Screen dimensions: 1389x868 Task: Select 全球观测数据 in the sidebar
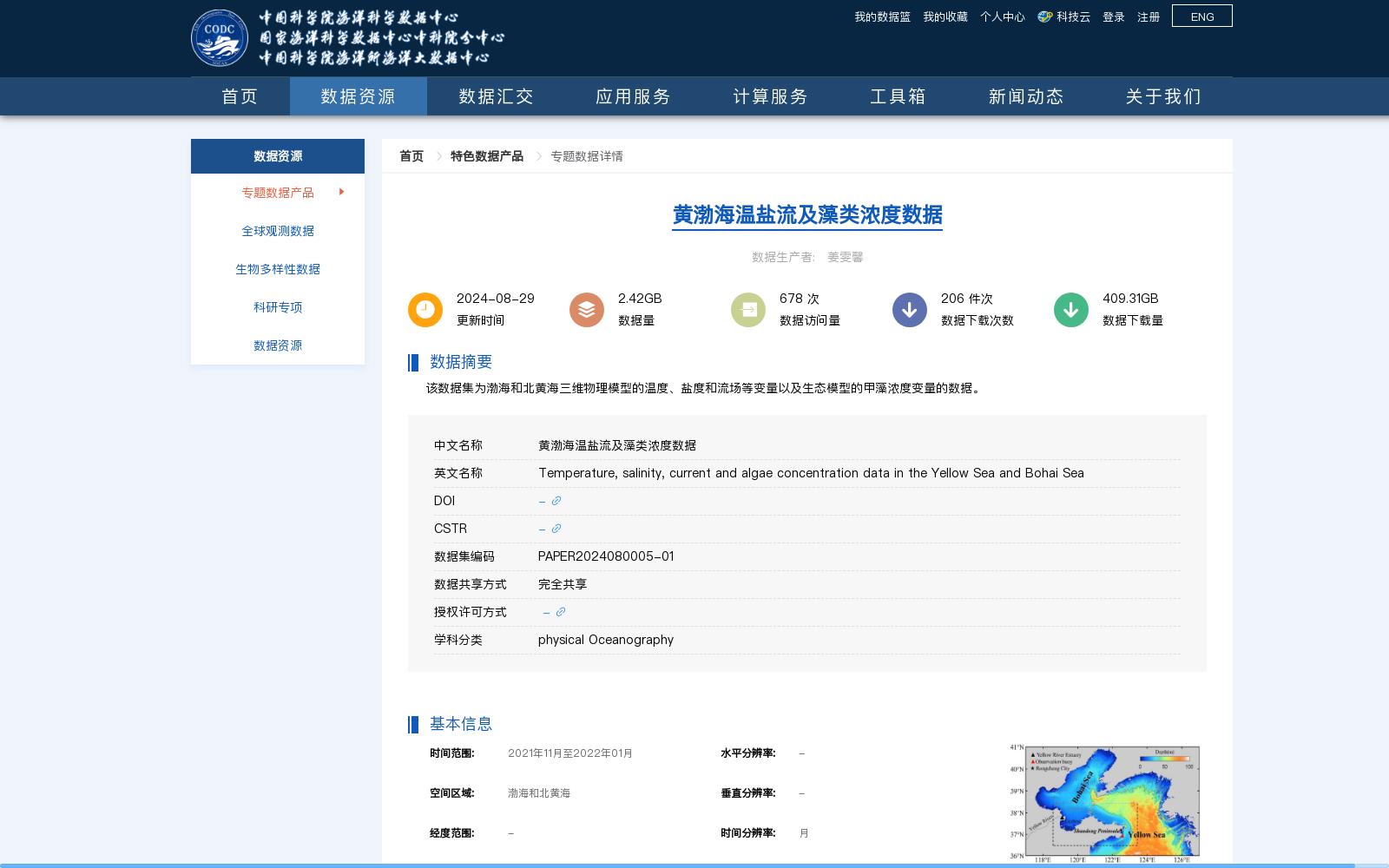[x=278, y=231]
